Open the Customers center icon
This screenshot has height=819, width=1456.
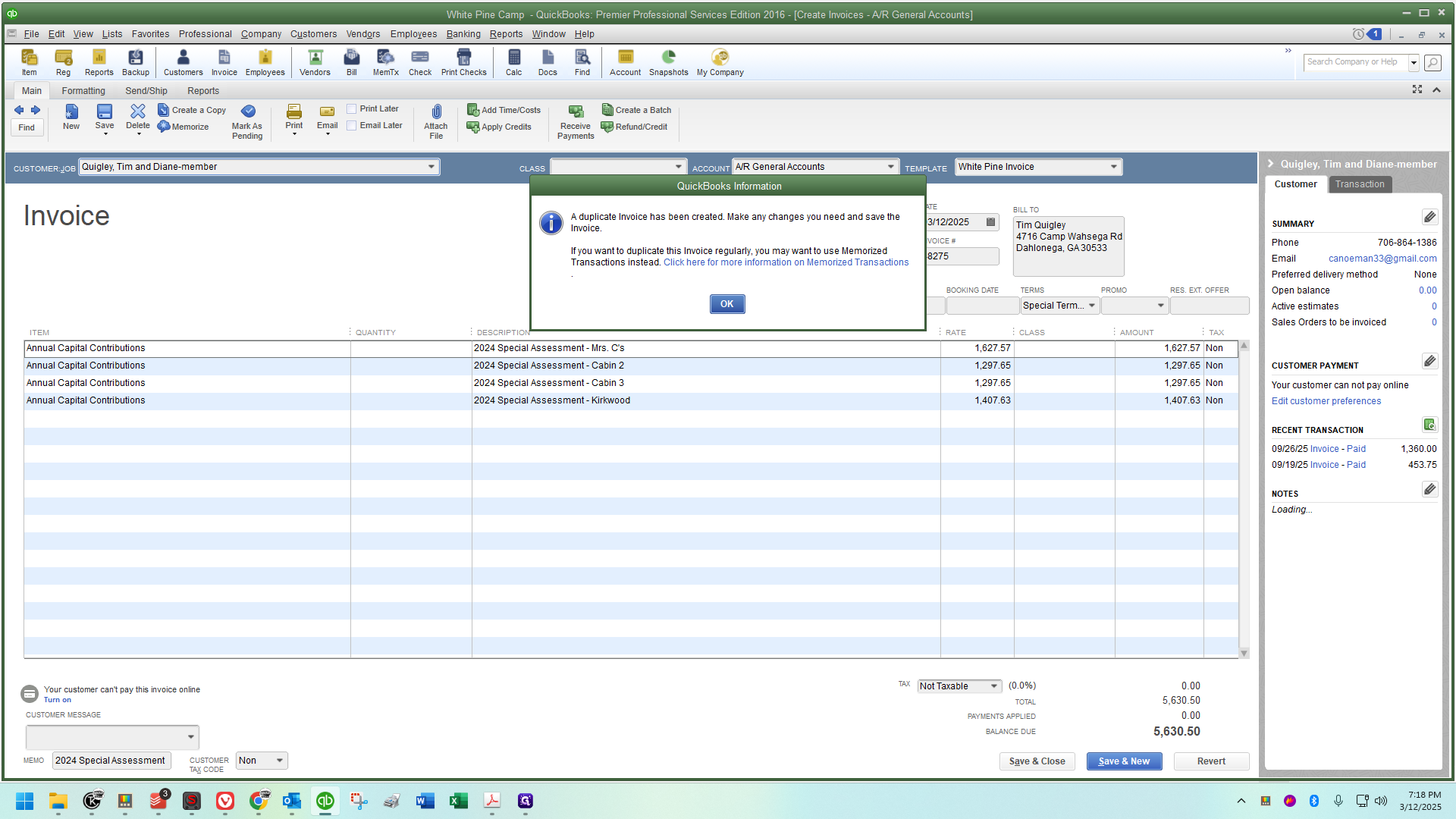[x=183, y=62]
